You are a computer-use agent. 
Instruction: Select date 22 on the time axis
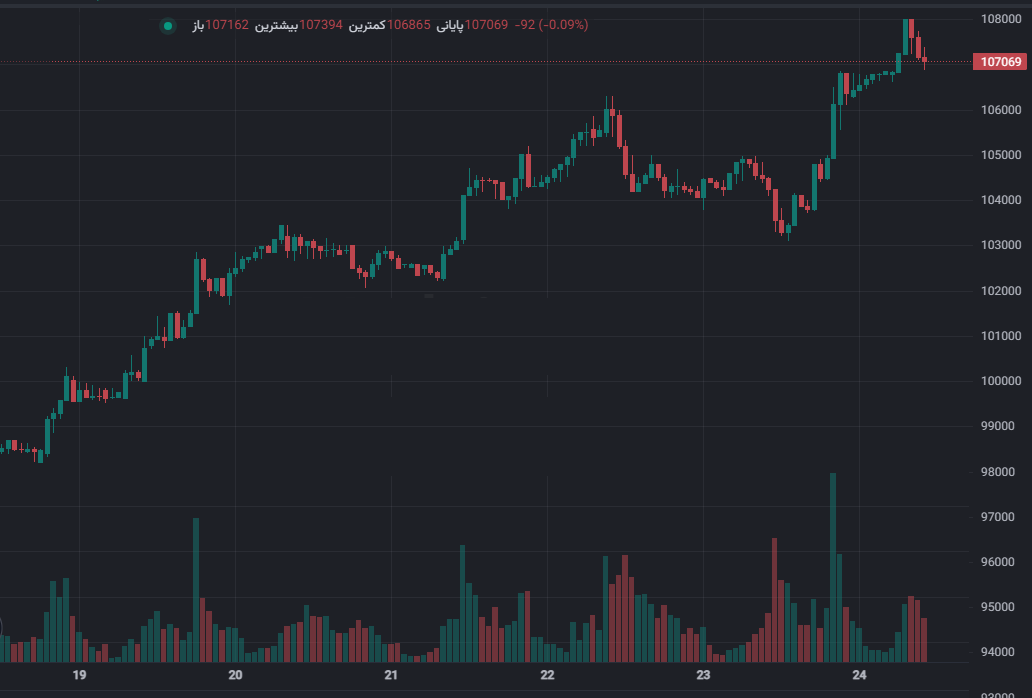coord(547,675)
